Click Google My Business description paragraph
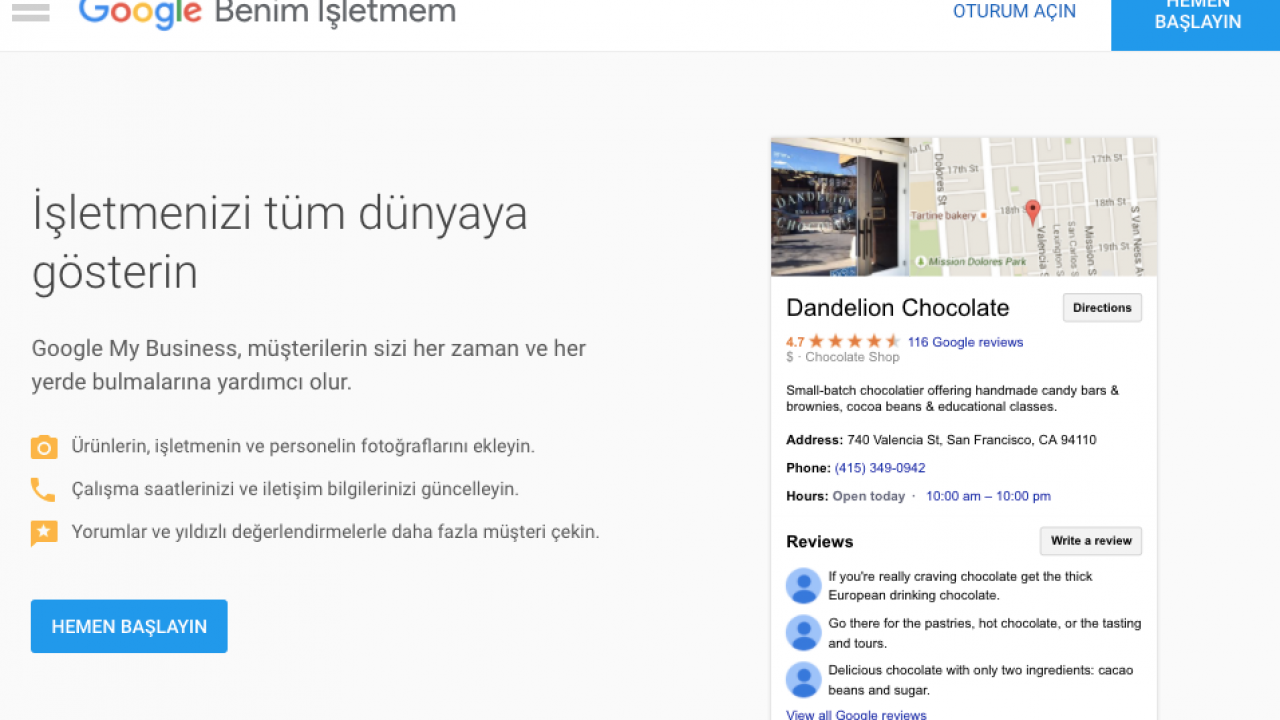This screenshot has width=1280, height=720. click(x=309, y=365)
